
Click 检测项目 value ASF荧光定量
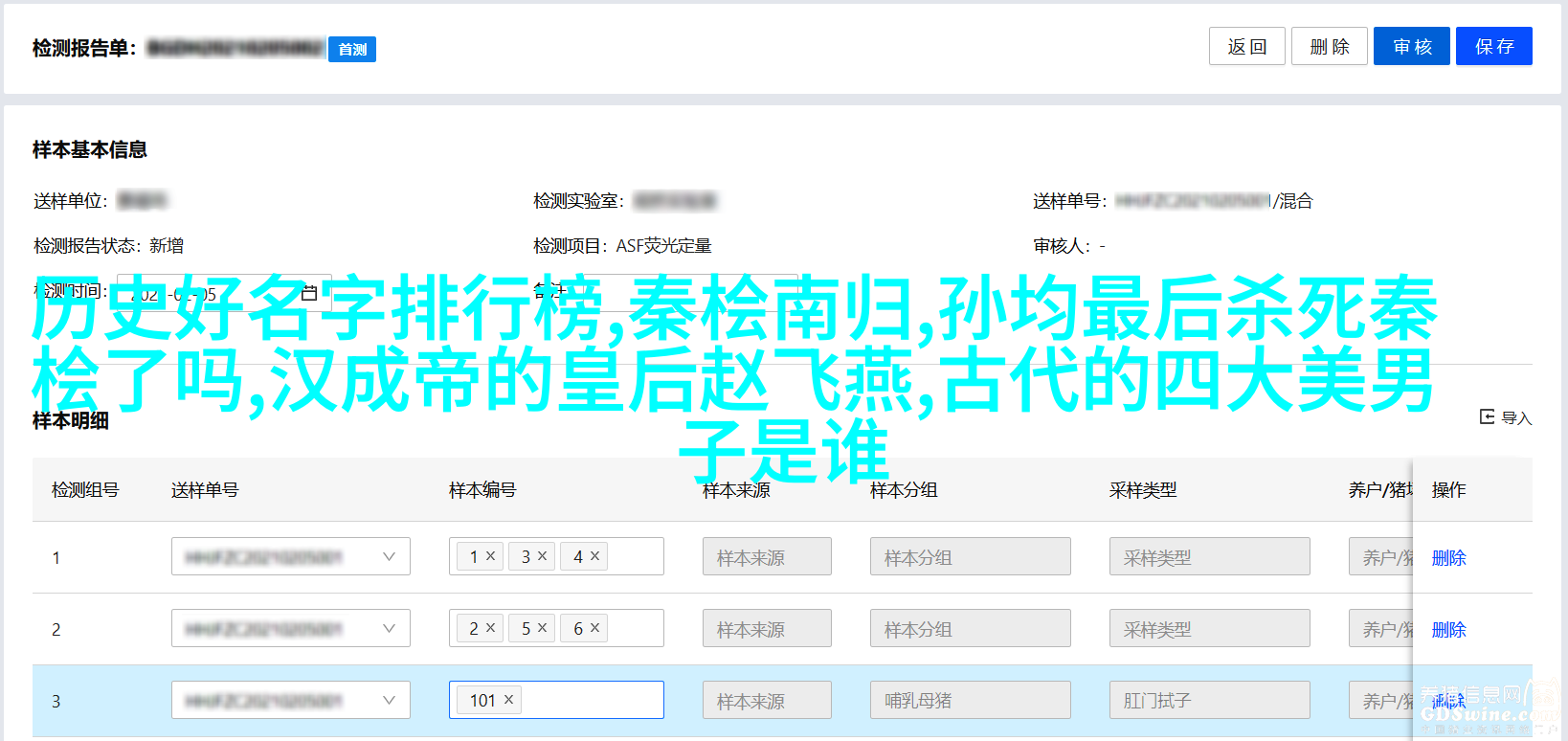pyautogui.click(x=663, y=246)
